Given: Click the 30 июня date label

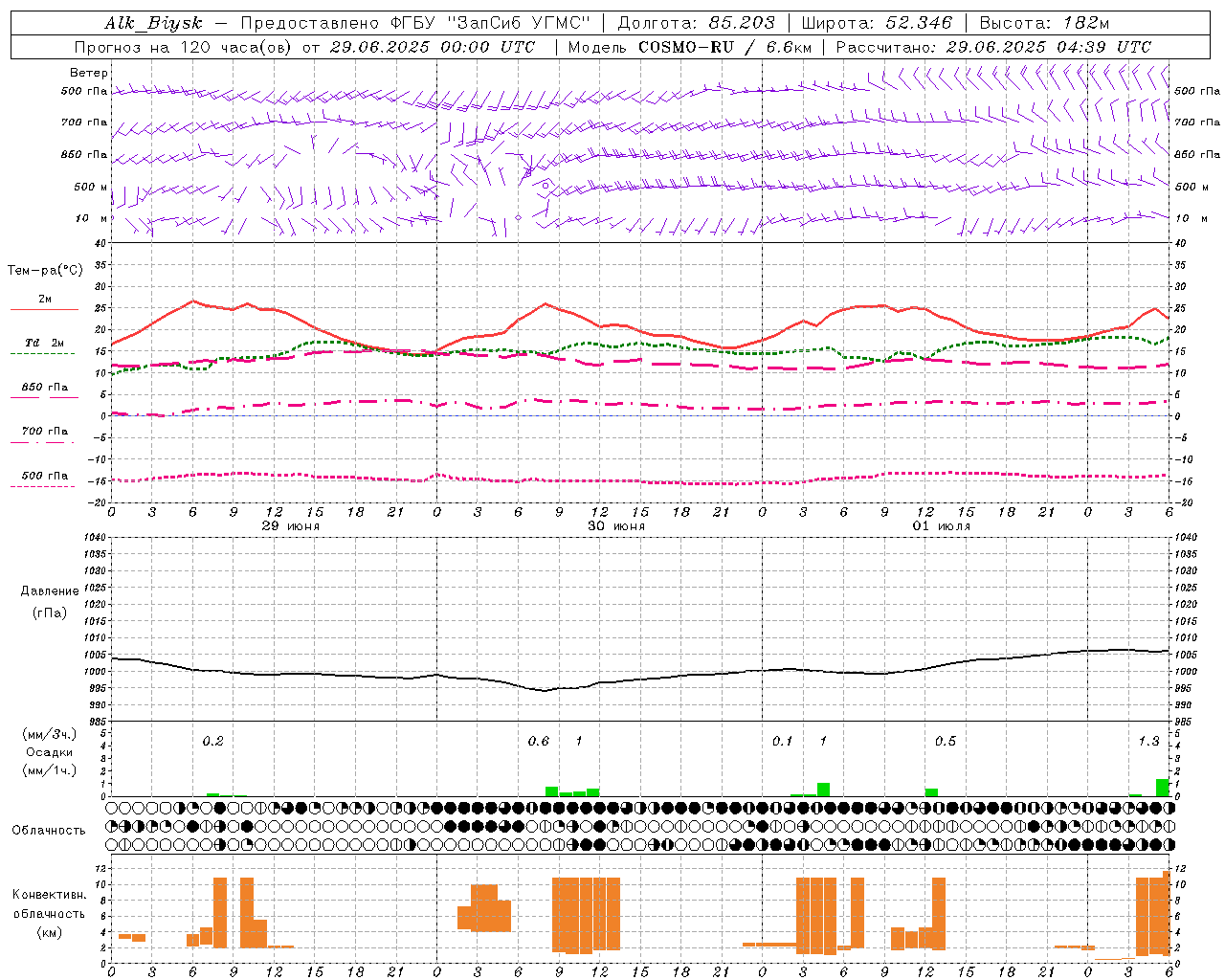Looking at the screenshot, I should (616, 526).
